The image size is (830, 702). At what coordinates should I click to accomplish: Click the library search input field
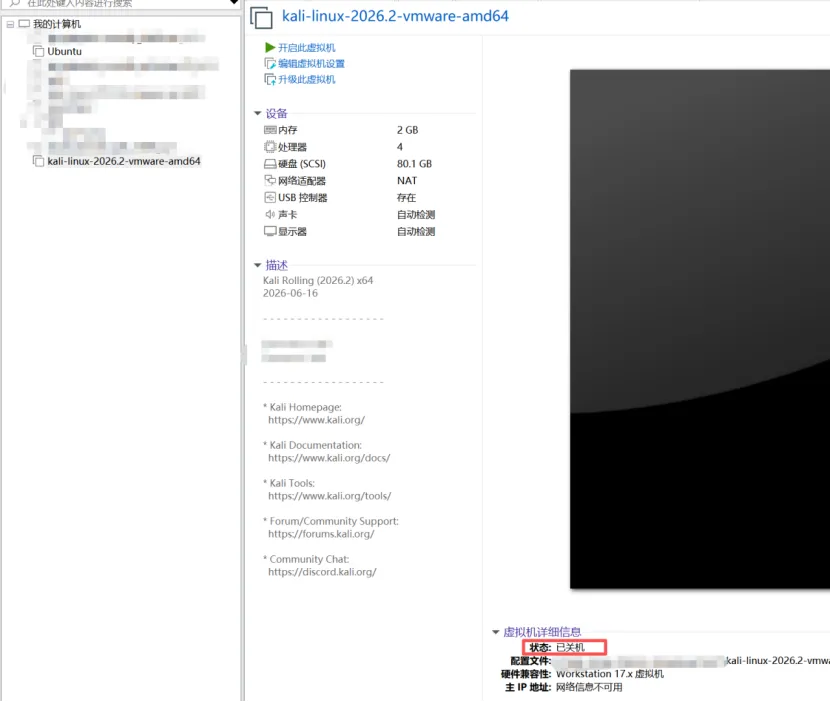click(x=124, y=3)
